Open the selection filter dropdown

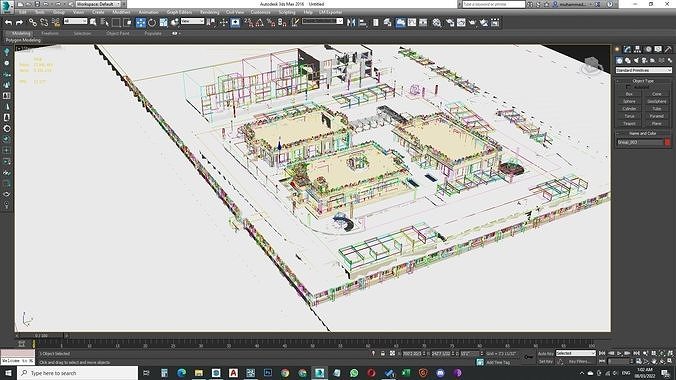click(75, 21)
